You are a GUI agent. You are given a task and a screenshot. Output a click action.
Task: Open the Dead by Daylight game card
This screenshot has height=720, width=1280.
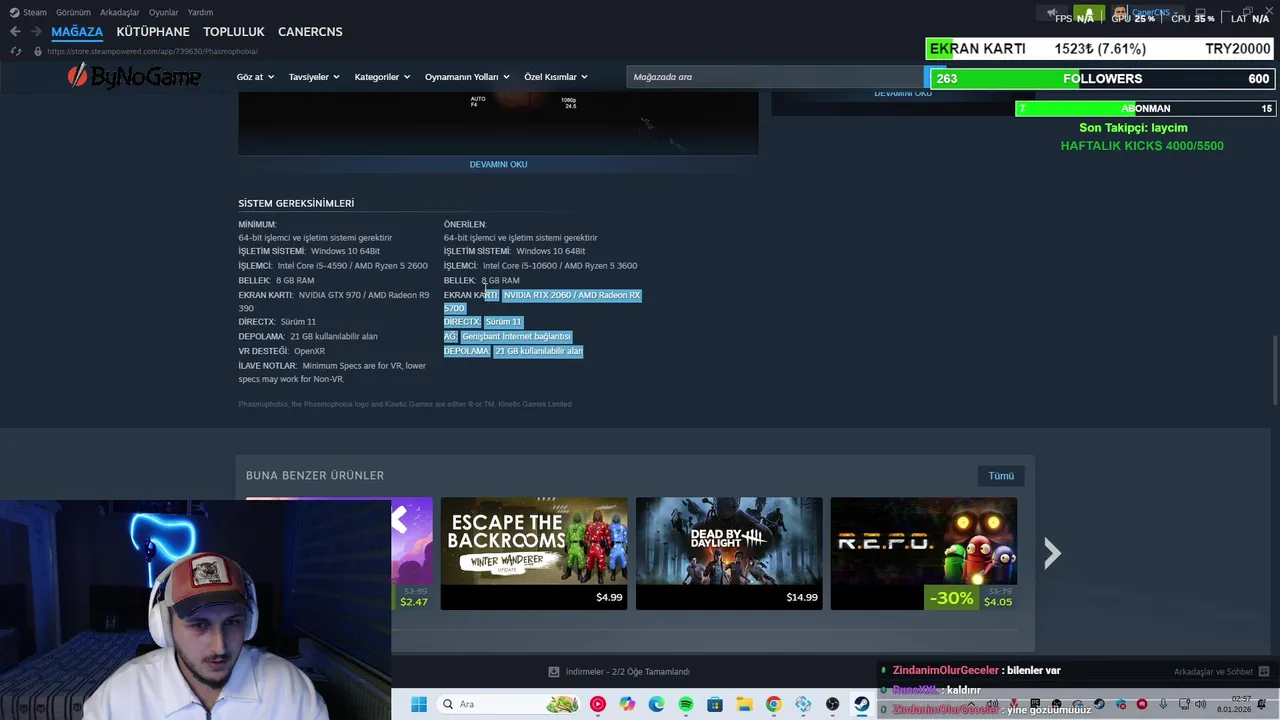click(729, 553)
